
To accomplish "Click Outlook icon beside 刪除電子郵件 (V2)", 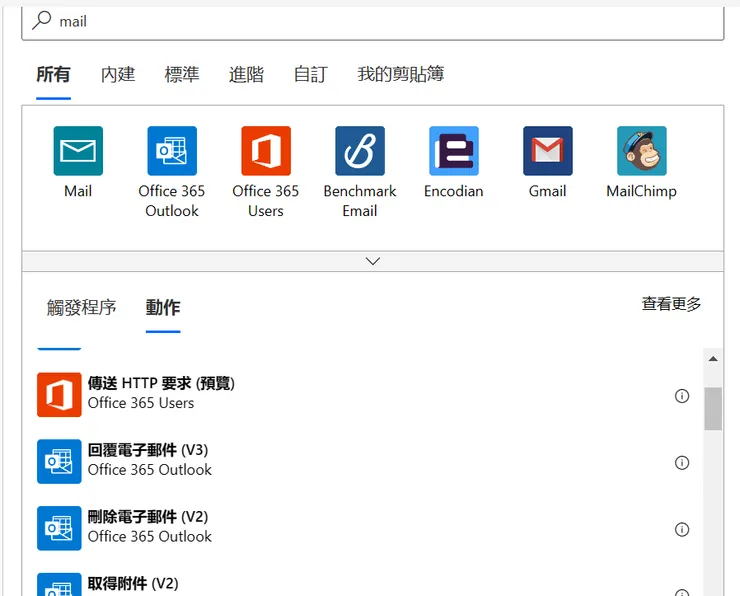I will click(x=59, y=528).
